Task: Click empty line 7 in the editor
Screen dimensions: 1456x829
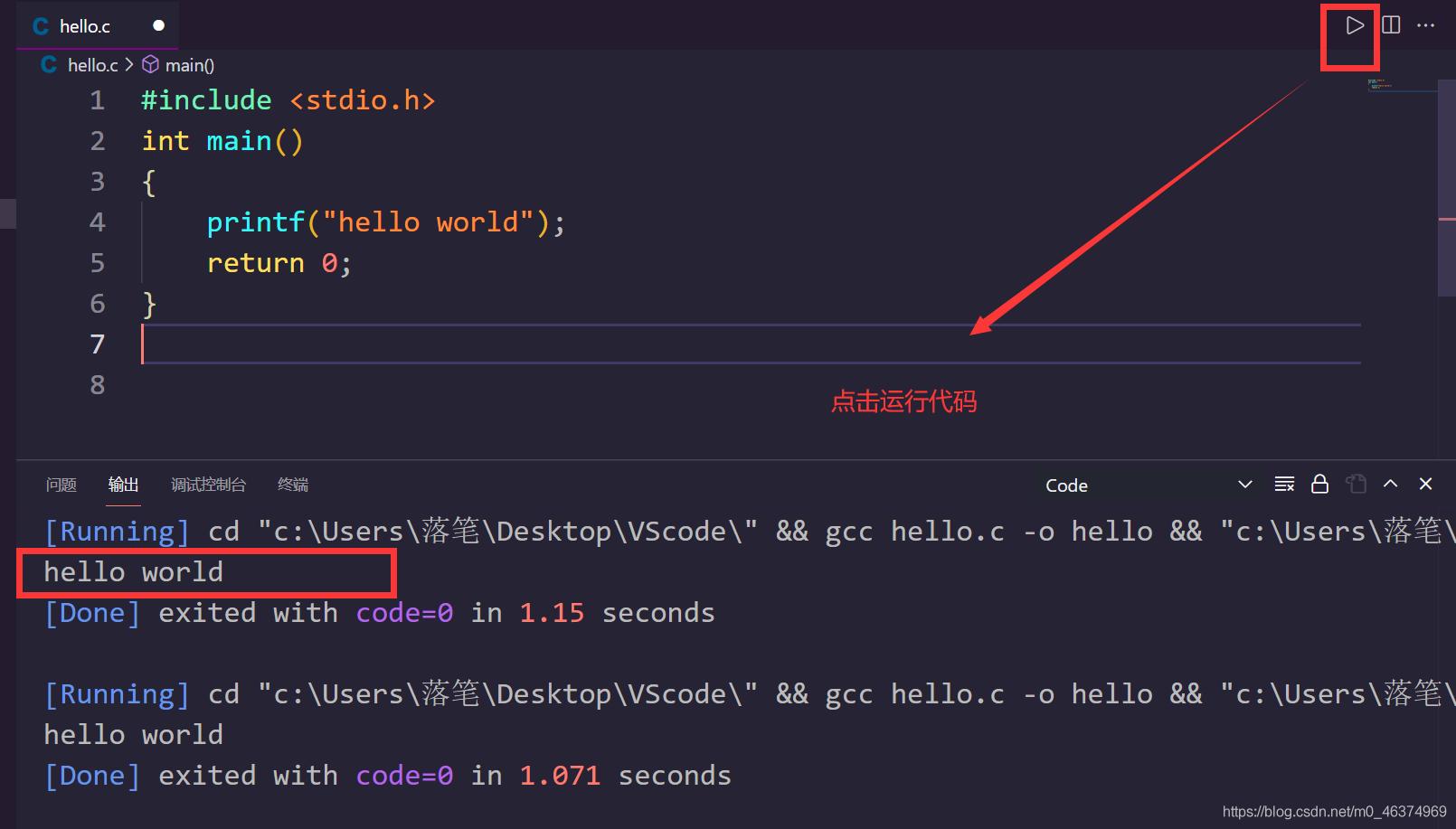Action: tap(751, 344)
